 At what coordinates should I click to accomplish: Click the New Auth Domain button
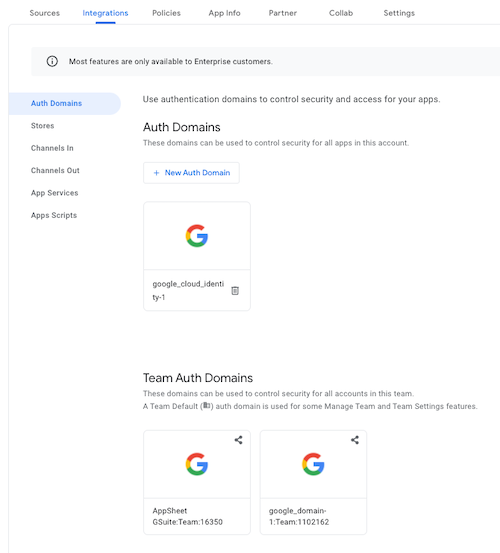coord(191,173)
